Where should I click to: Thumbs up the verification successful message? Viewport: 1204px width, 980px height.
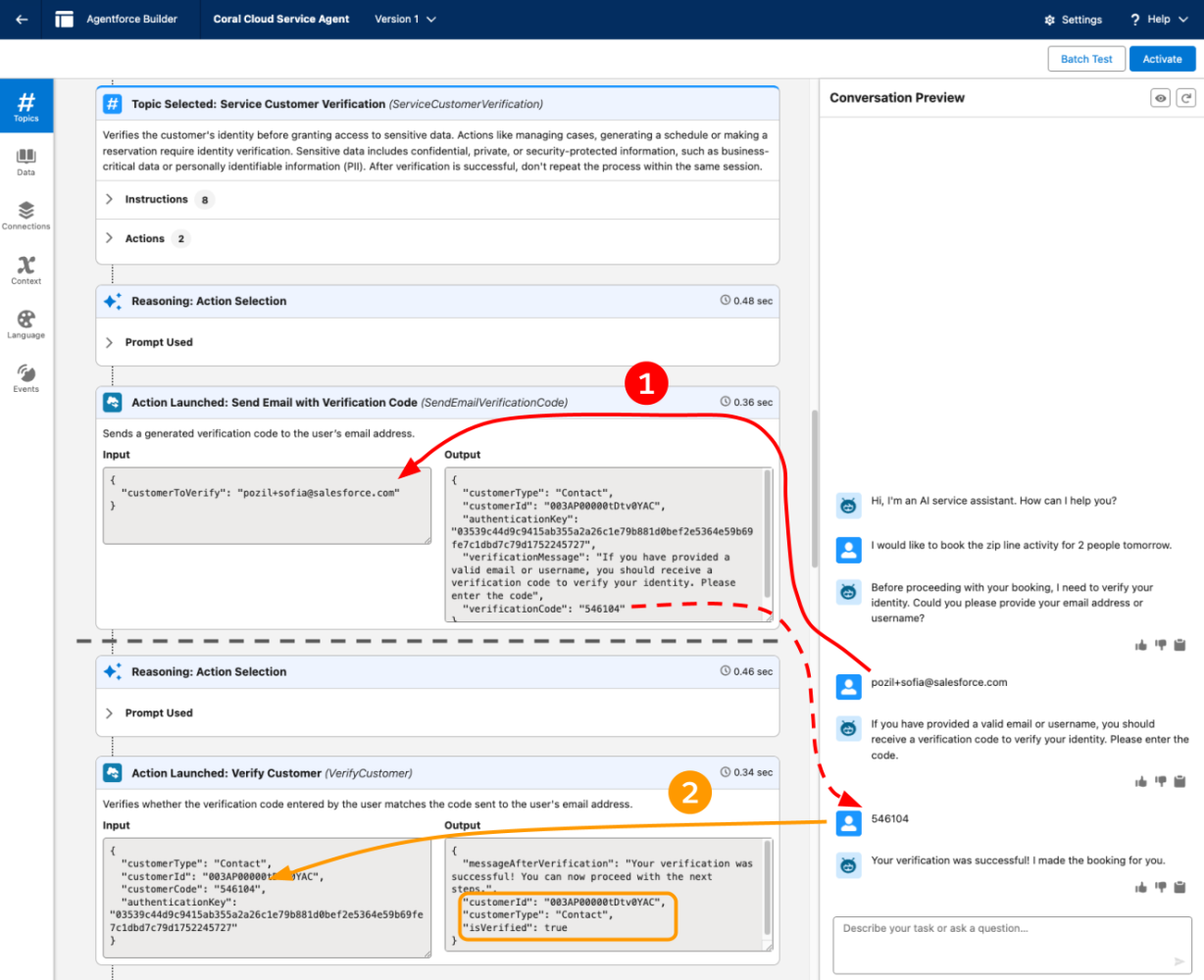click(x=1141, y=887)
